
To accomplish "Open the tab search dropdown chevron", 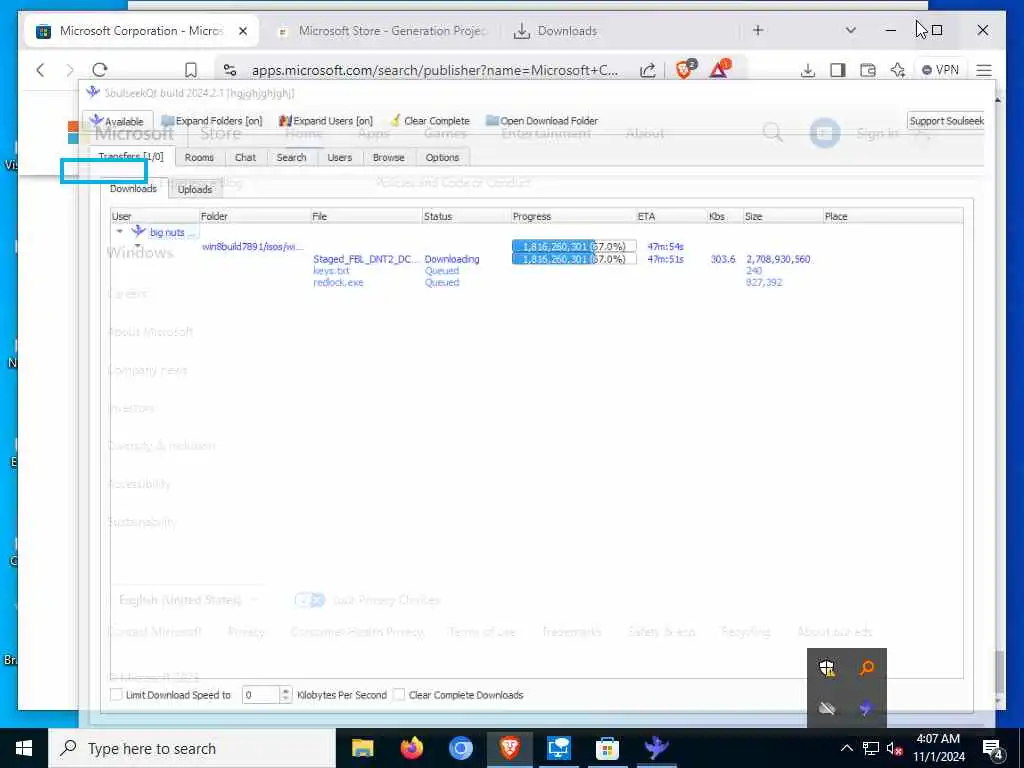I will (x=850, y=30).
